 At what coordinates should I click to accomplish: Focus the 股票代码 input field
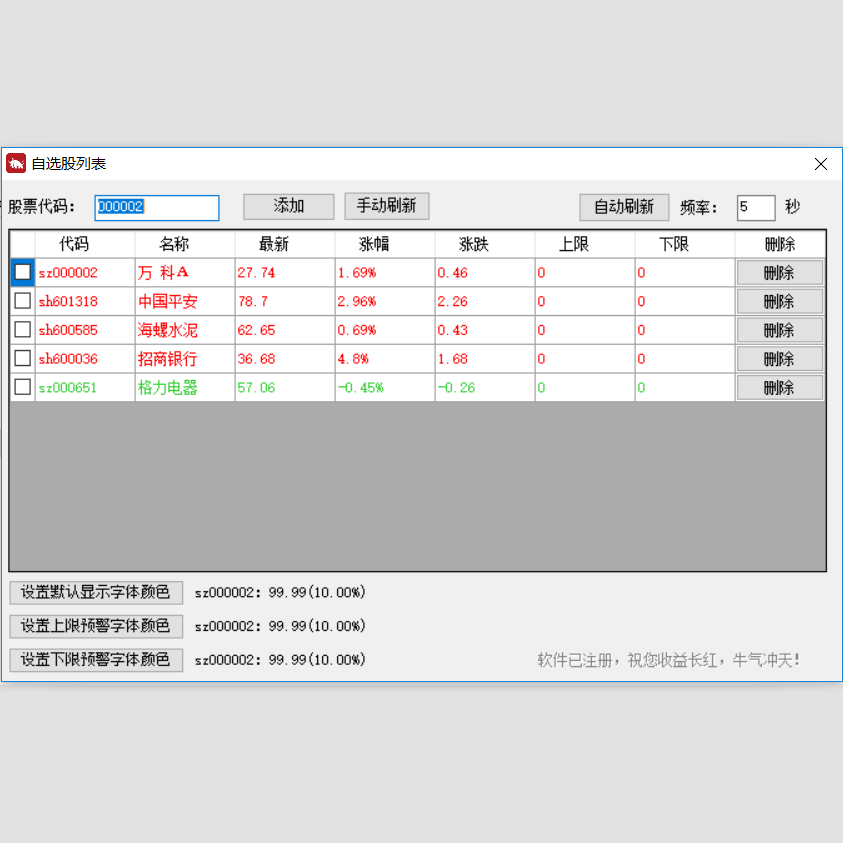pos(157,208)
